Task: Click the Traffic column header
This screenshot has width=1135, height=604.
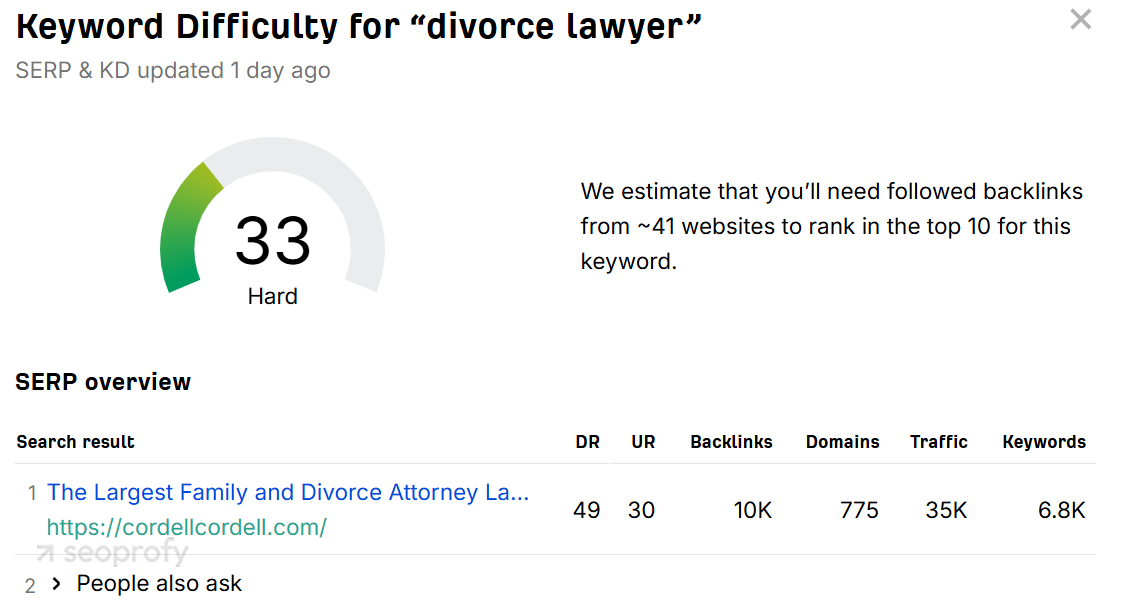Action: click(x=938, y=442)
